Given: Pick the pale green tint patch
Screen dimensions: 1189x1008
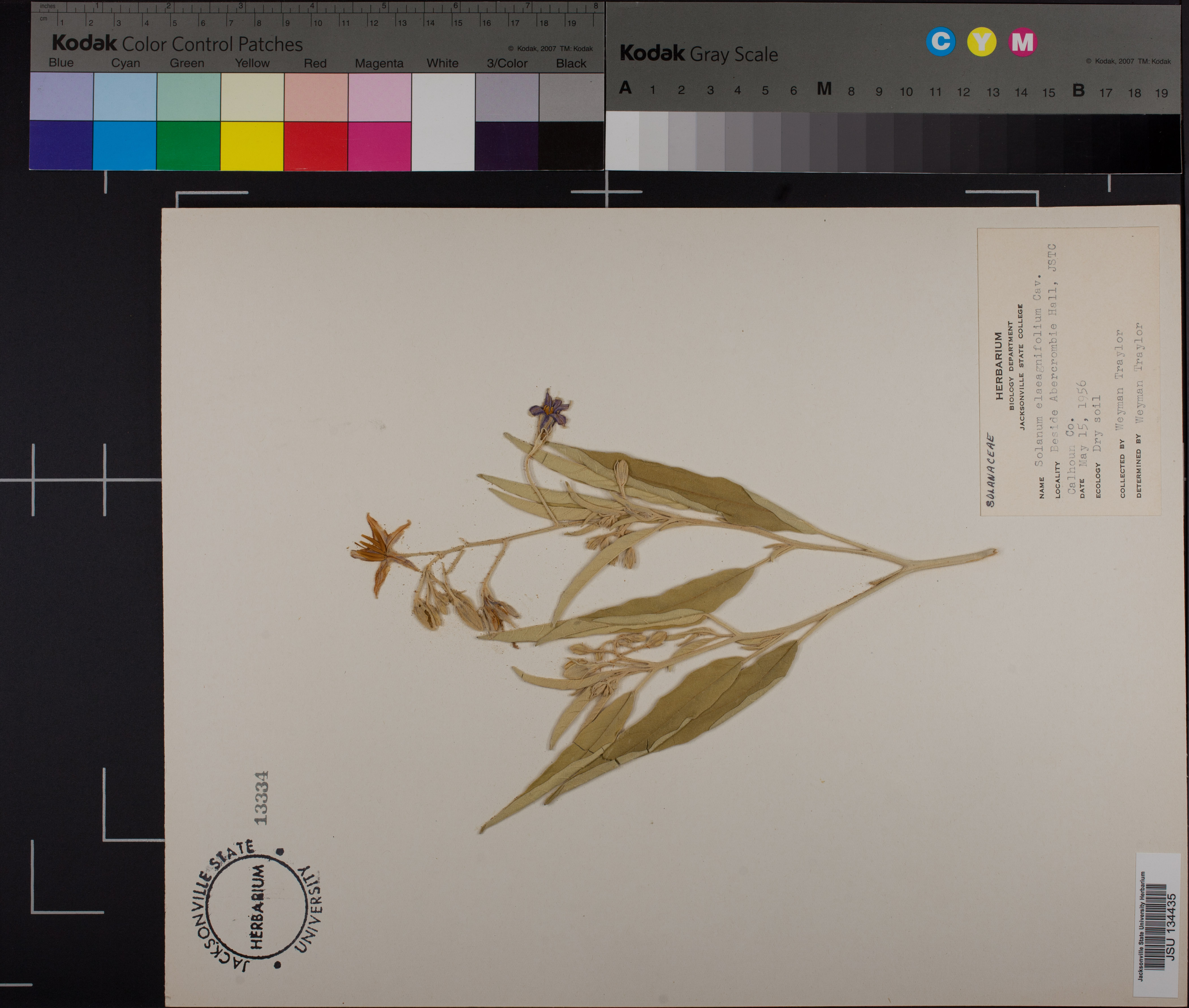Looking at the screenshot, I should 188,96.
